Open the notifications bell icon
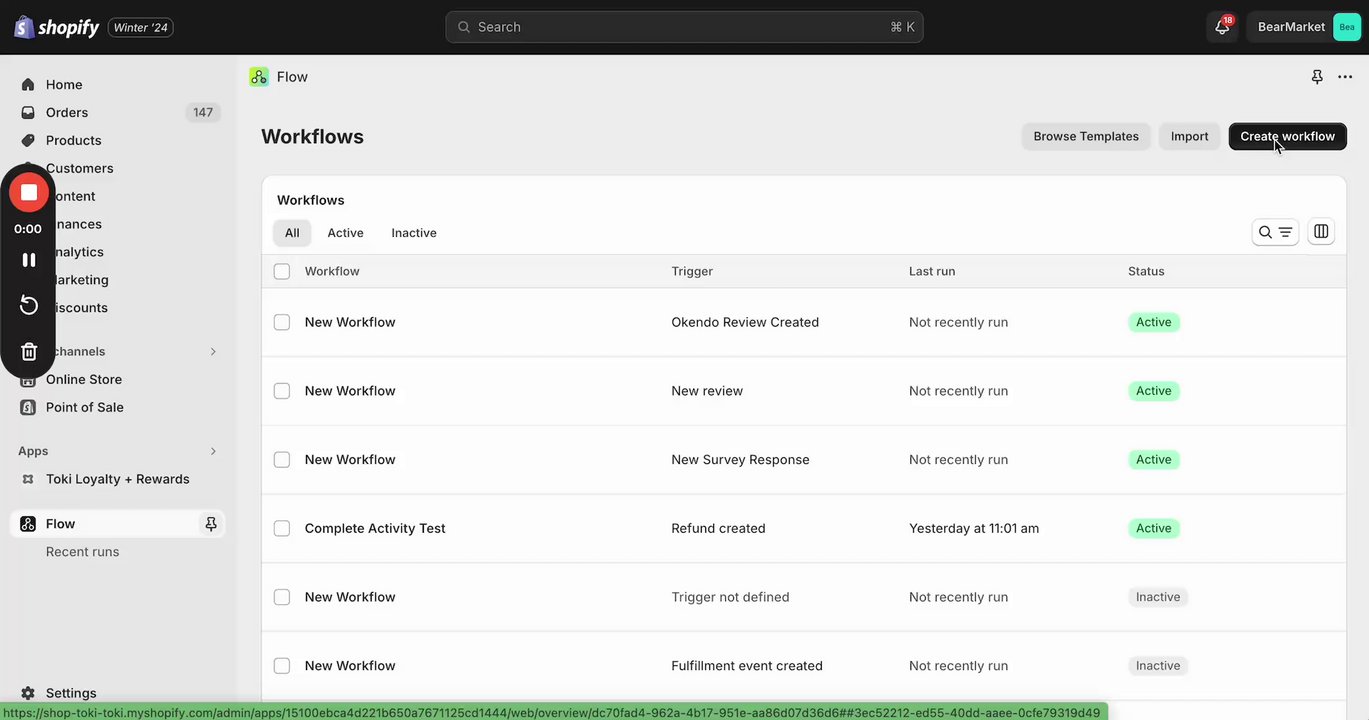This screenshot has height=720, width=1369. click(1222, 27)
